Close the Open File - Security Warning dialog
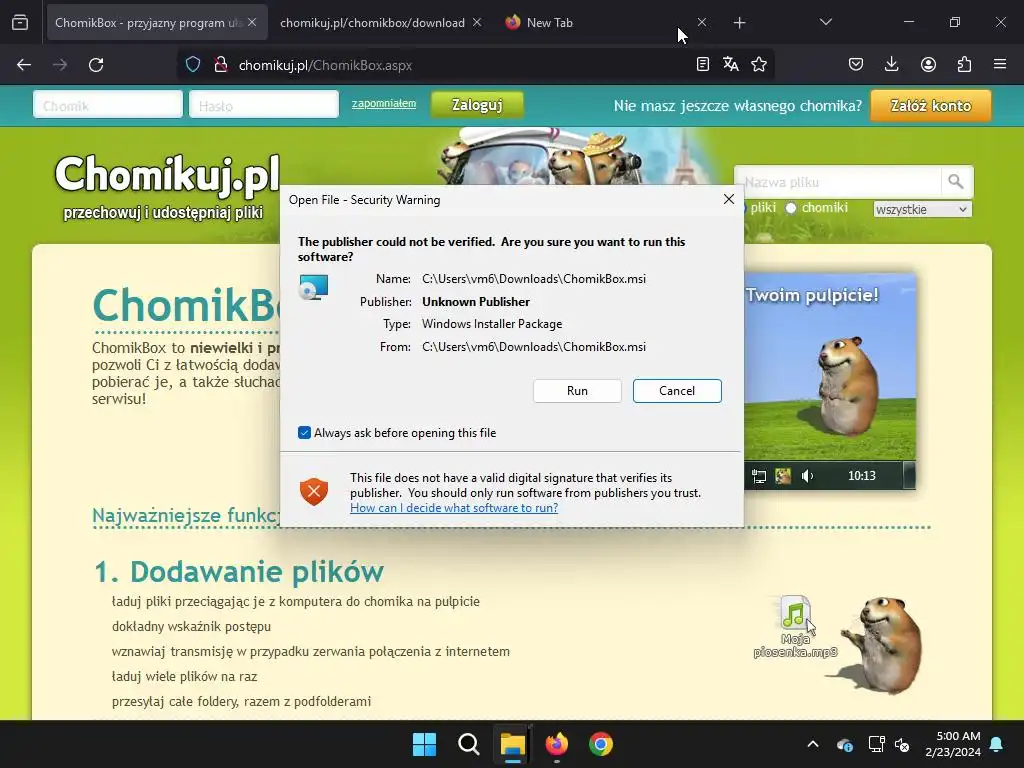 click(729, 199)
